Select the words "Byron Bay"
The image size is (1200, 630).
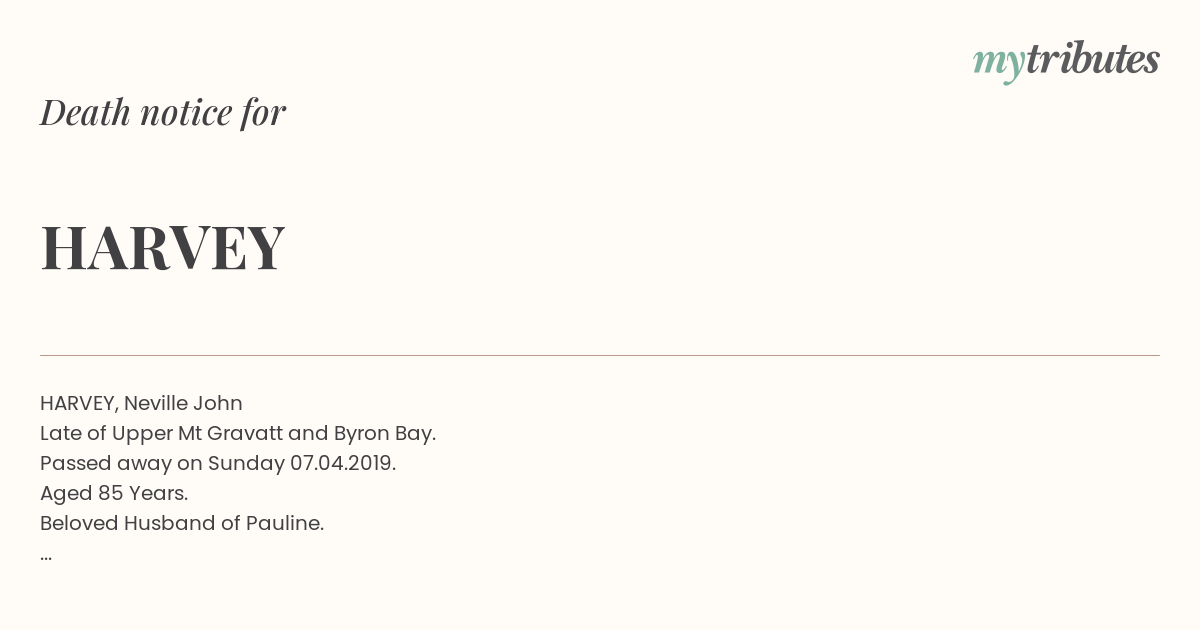(x=382, y=434)
